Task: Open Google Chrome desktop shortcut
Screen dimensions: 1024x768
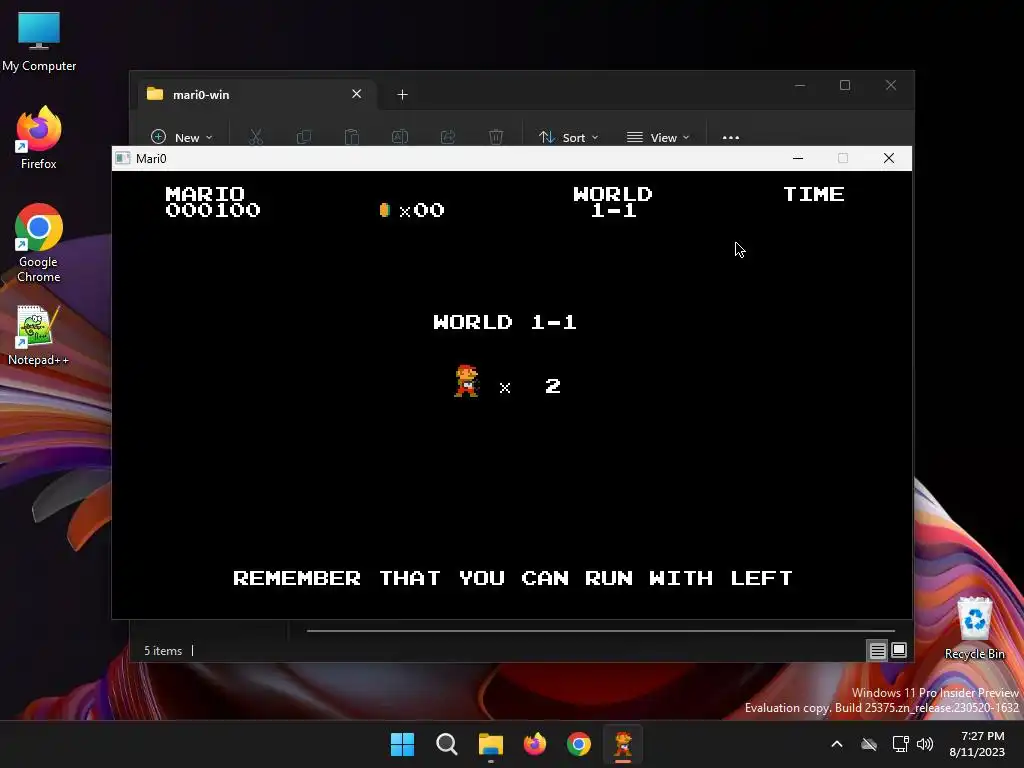Action: point(39,243)
